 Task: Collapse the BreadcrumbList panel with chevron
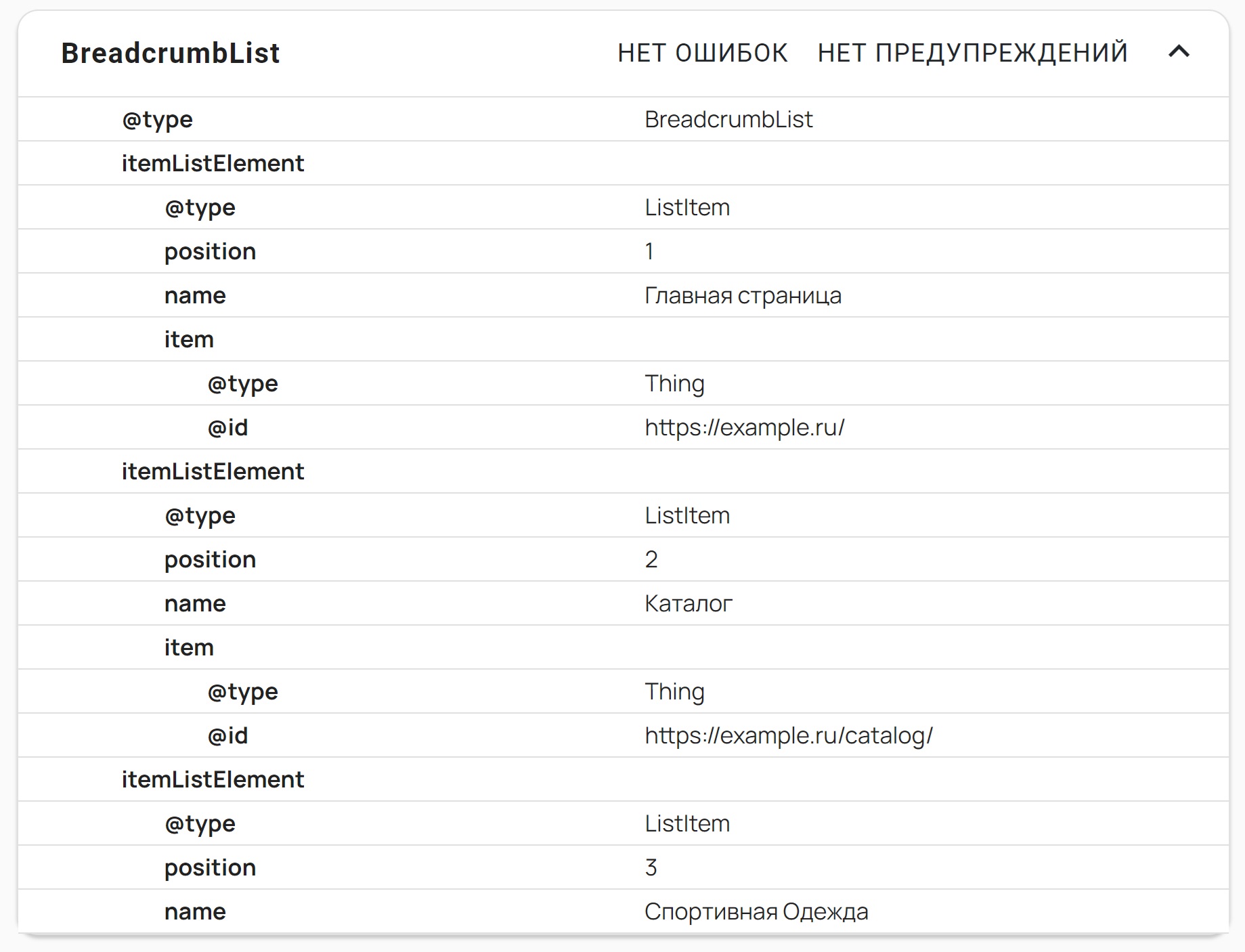[x=1179, y=52]
